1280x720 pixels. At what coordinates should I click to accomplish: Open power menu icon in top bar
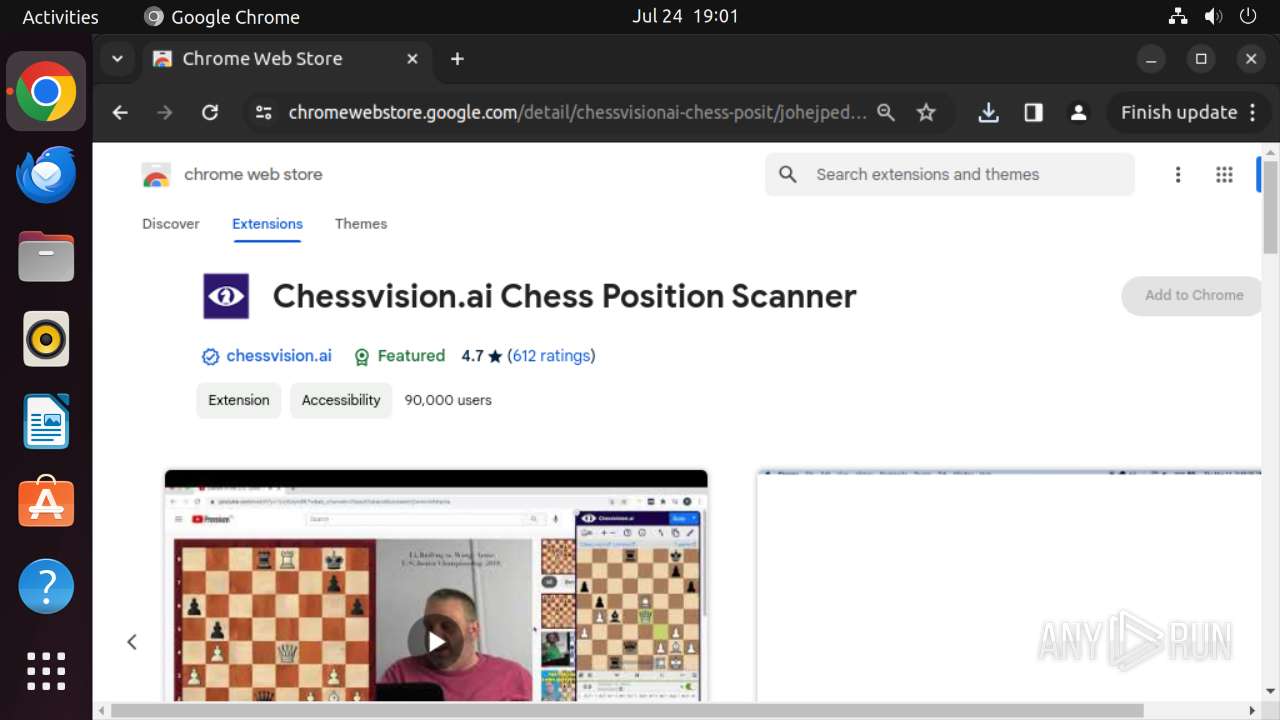[1247, 16]
